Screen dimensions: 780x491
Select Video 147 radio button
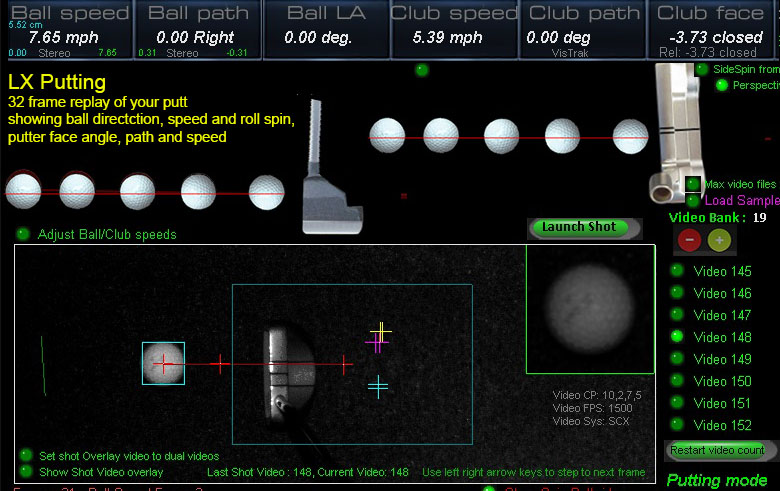coord(677,314)
